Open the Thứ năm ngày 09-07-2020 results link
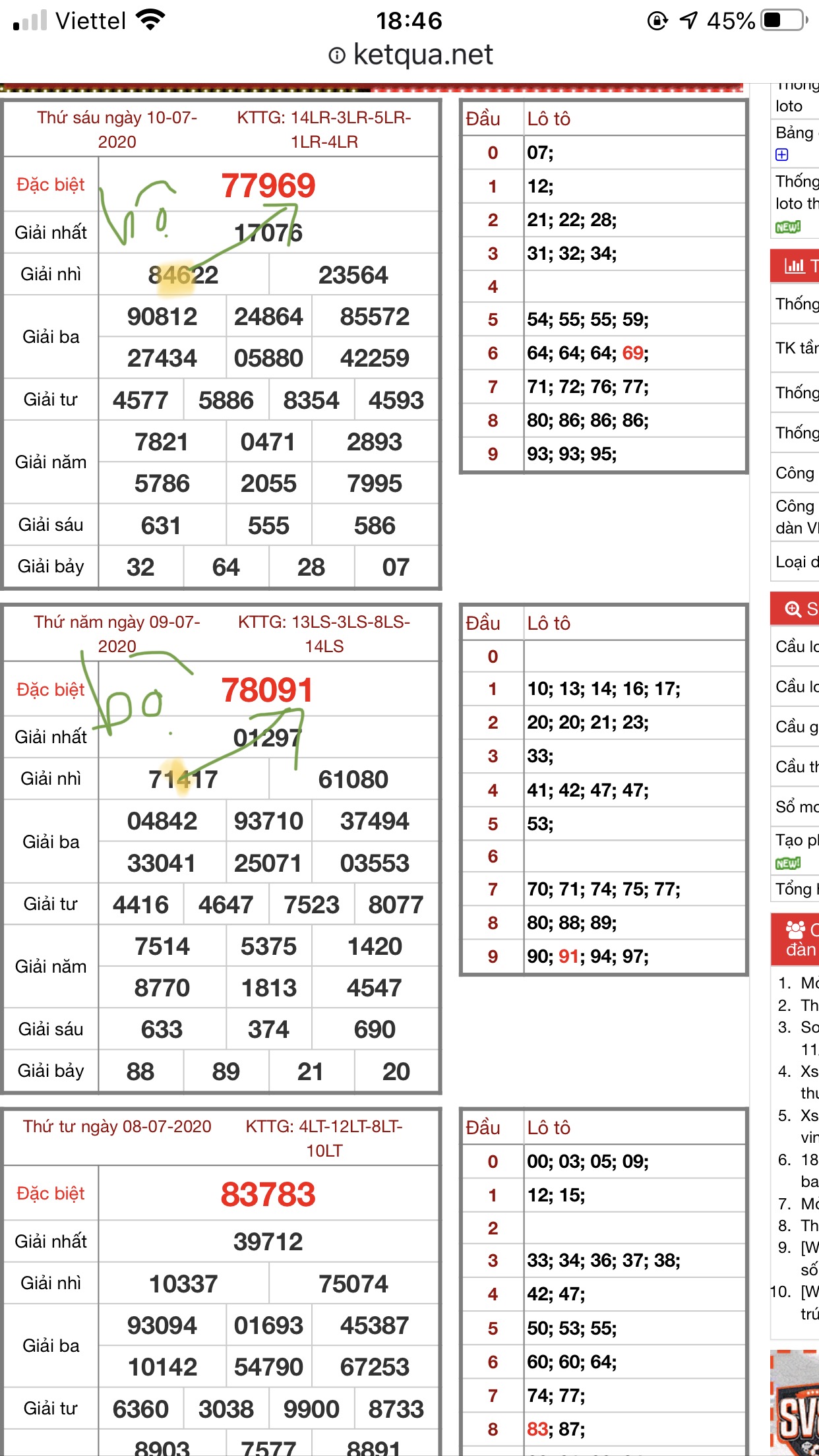 click(x=117, y=634)
